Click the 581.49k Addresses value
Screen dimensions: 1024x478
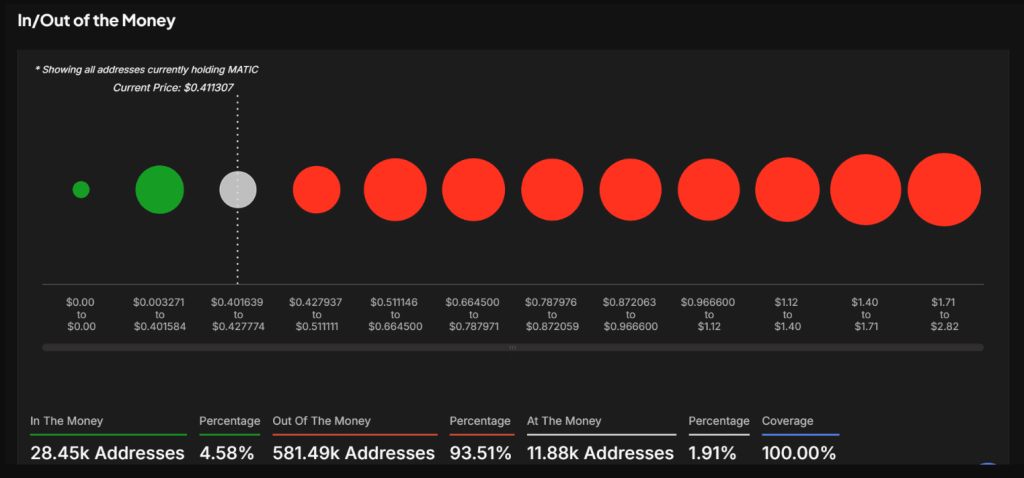tap(354, 453)
